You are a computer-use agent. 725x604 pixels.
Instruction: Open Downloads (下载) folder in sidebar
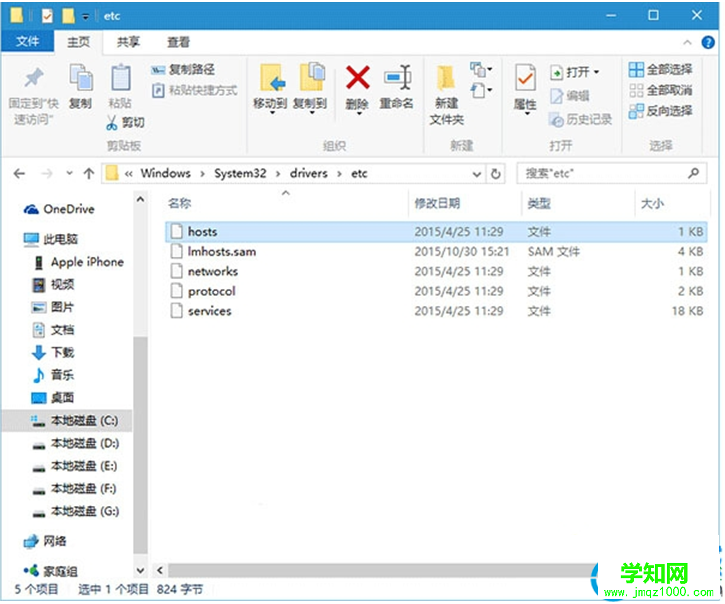53,352
